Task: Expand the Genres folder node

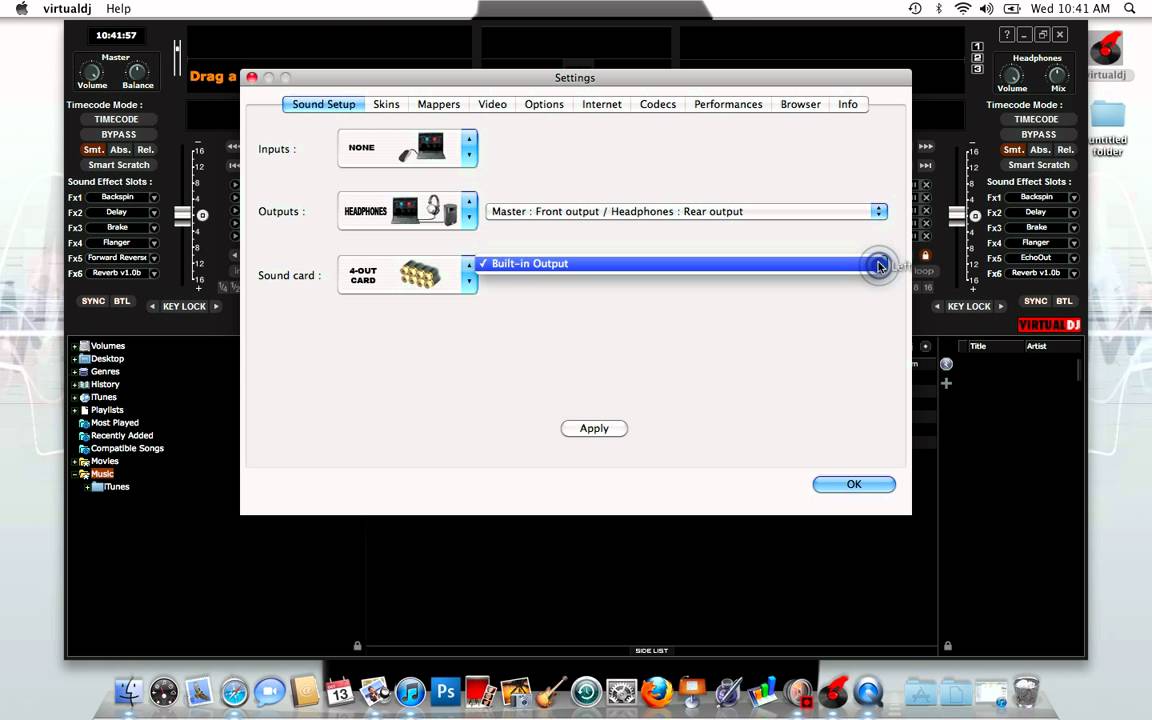Action: click(x=74, y=372)
